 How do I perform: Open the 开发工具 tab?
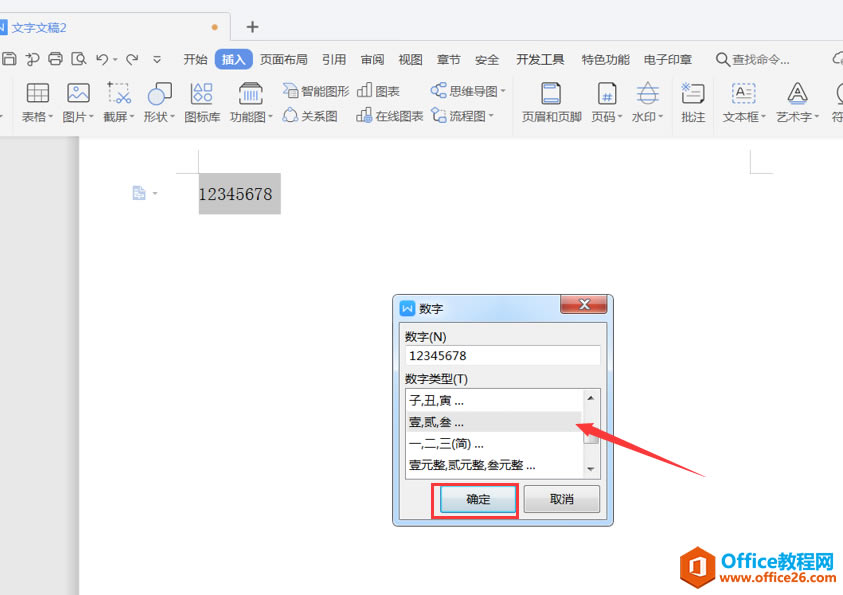click(x=540, y=59)
